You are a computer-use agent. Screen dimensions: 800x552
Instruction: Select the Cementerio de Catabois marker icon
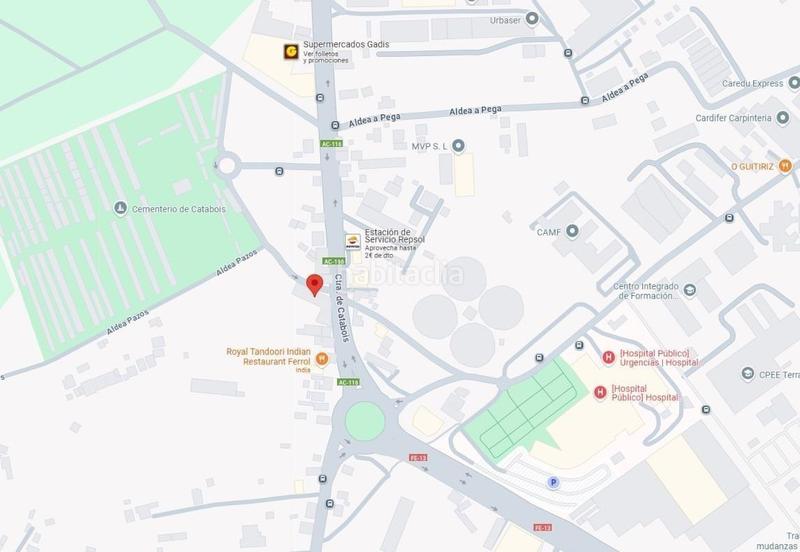(120, 208)
